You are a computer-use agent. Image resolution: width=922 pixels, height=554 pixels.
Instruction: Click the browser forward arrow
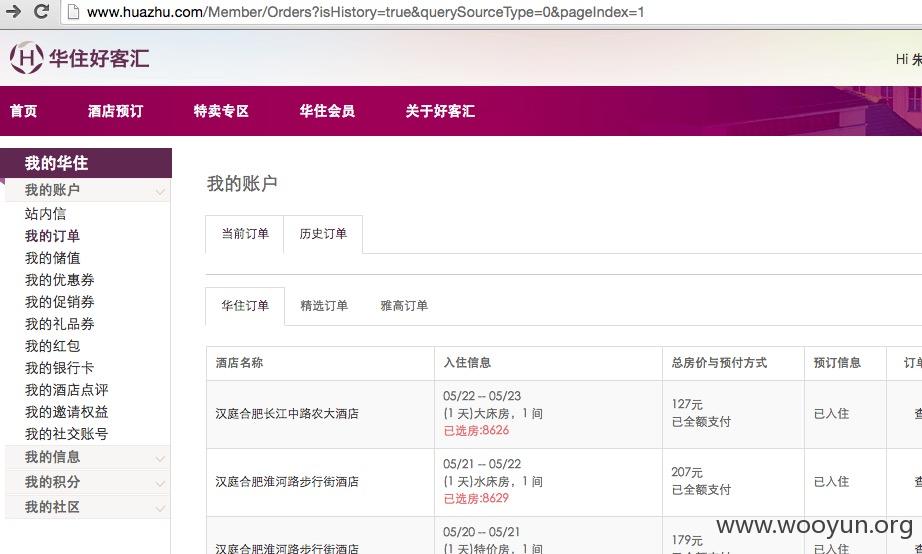[x=13, y=11]
